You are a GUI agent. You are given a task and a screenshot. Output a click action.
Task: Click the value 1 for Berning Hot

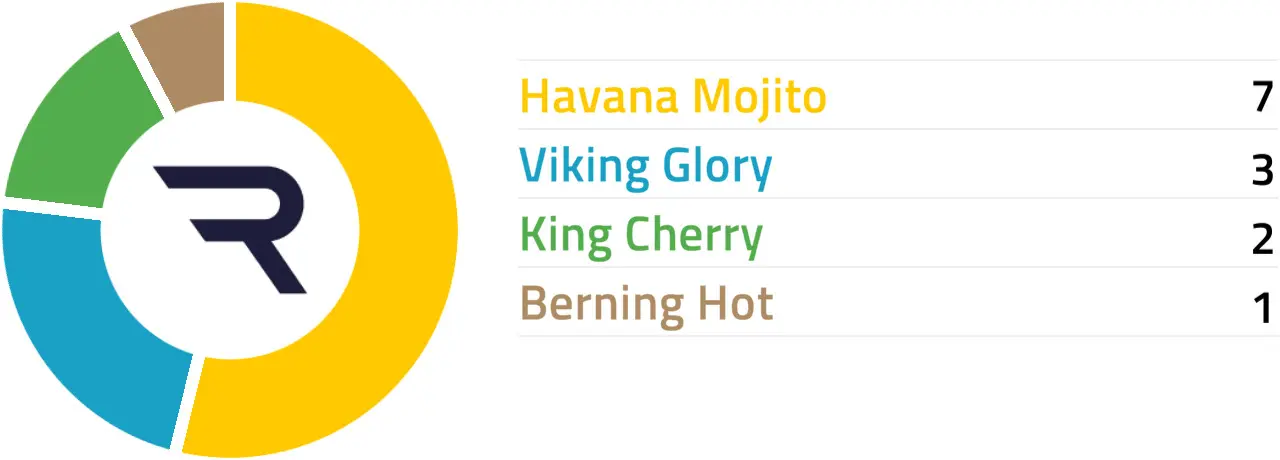[x=1264, y=307]
